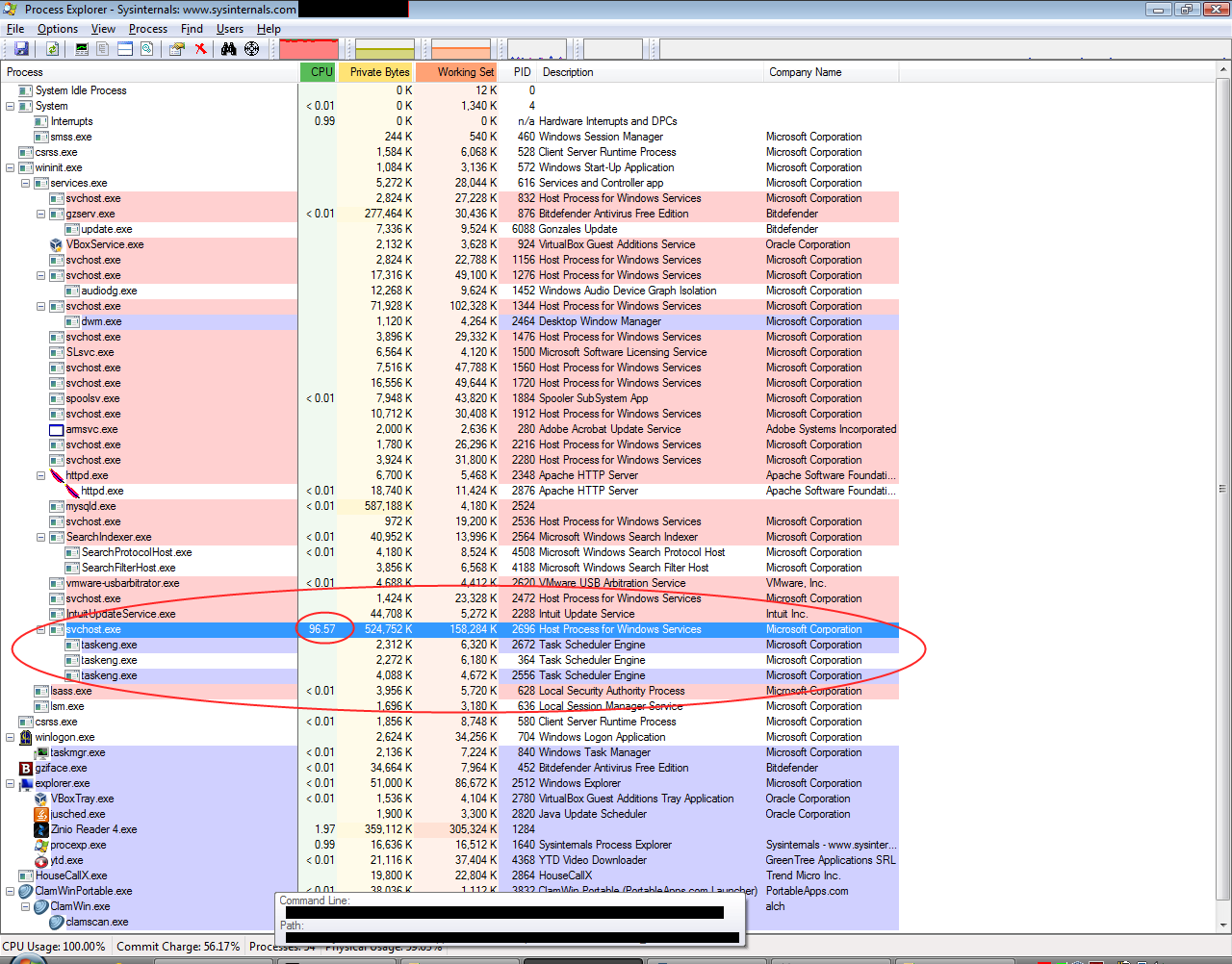Toggle the lower pane toolbar icon
This screenshot has width=1232, height=964.
[x=125, y=48]
